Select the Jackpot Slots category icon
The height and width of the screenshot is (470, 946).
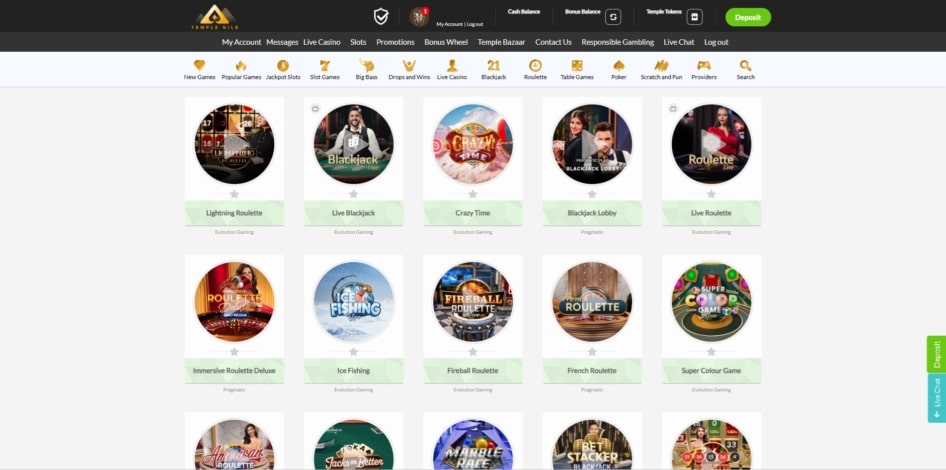point(283,66)
